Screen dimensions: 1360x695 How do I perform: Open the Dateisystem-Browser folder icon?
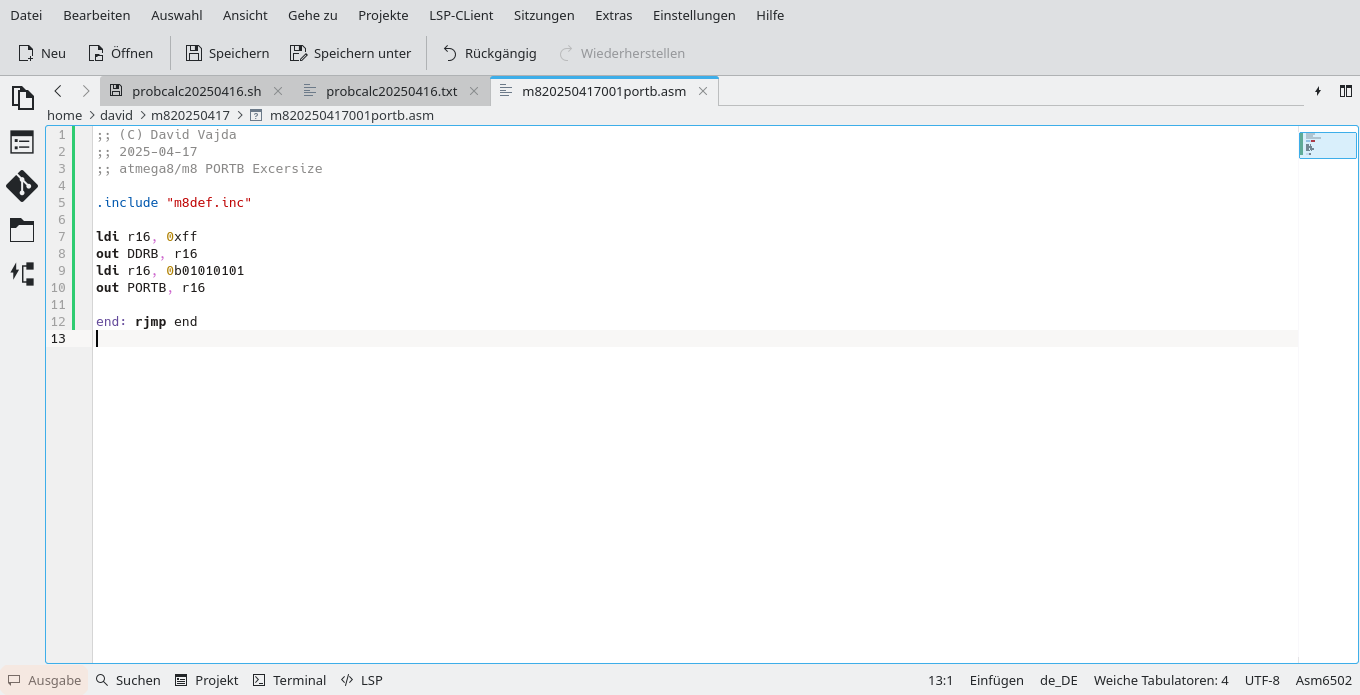pyautogui.click(x=22, y=230)
